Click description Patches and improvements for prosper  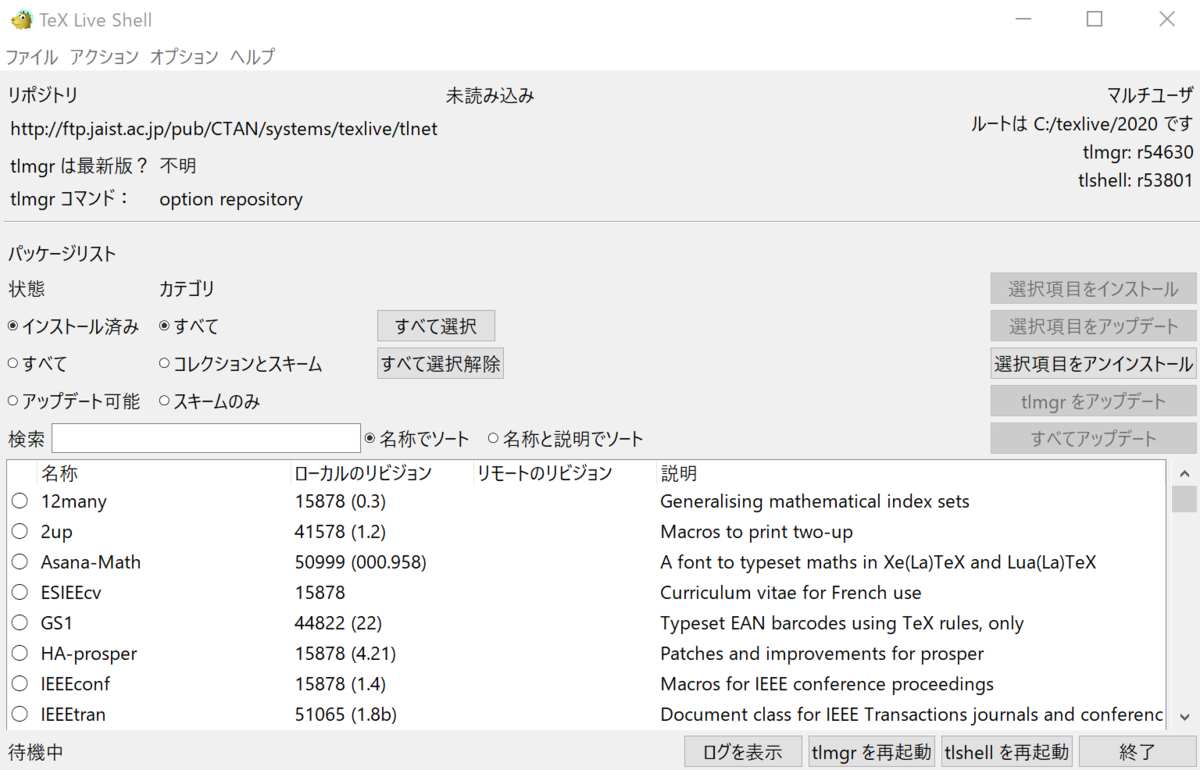[x=822, y=654]
